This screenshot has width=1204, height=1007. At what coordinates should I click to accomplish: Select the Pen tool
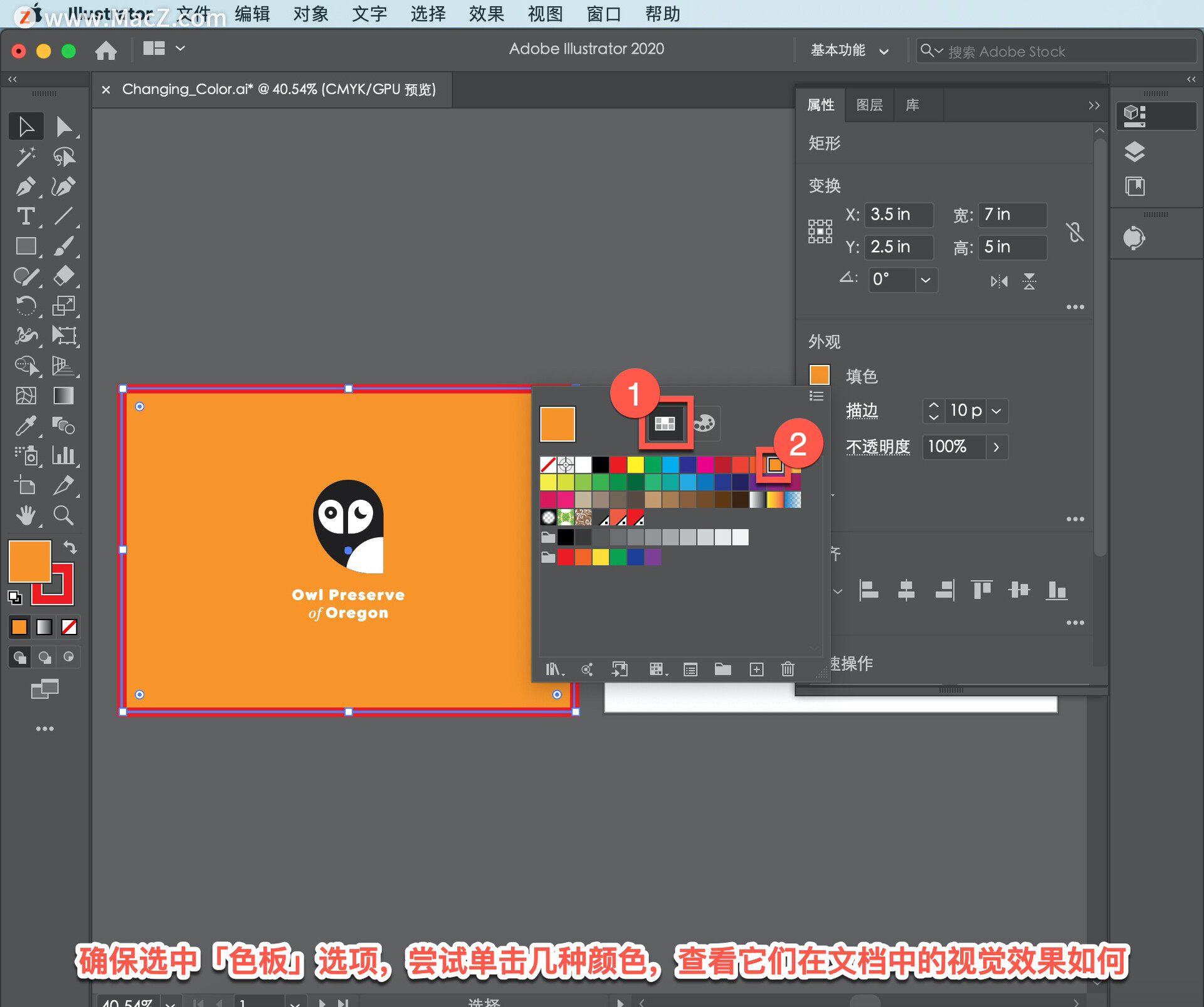(x=25, y=186)
